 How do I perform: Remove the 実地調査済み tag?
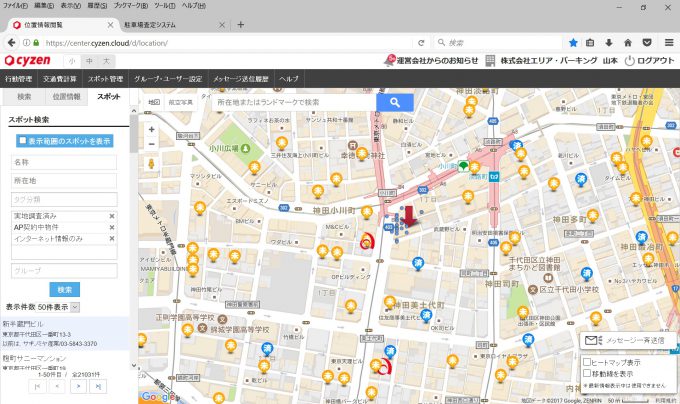coord(112,216)
